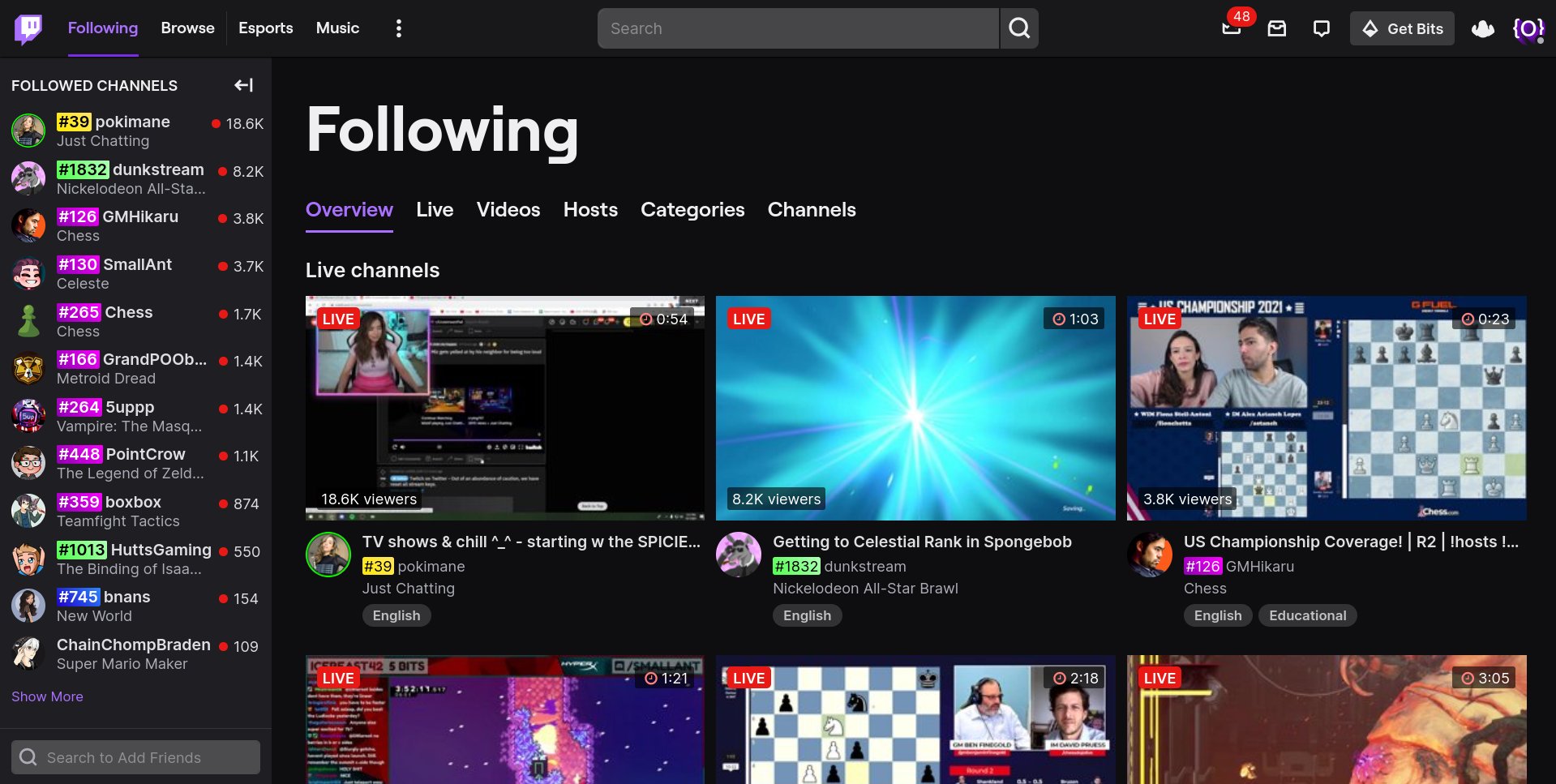This screenshot has width=1556, height=784.
Task: Click pokimane's avatar beside stream title
Action: [328, 555]
